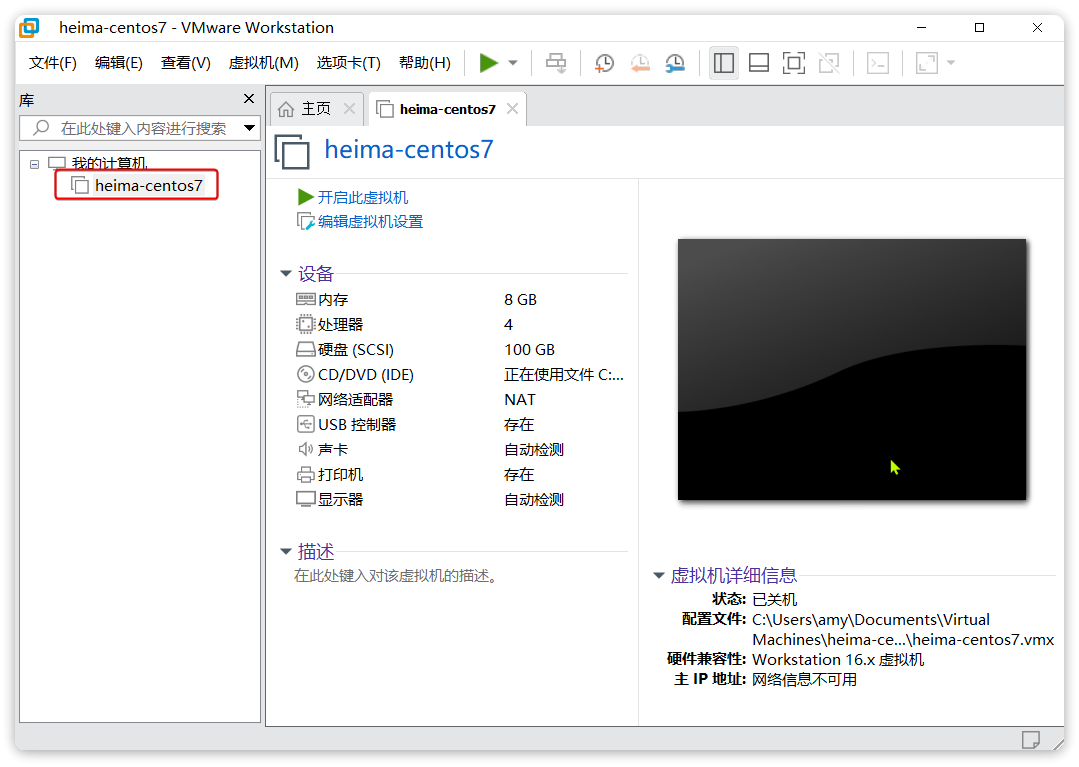Collapse the 我的计算机 tree node
The width and height of the screenshot is (1079, 767).
click(x=35, y=164)
